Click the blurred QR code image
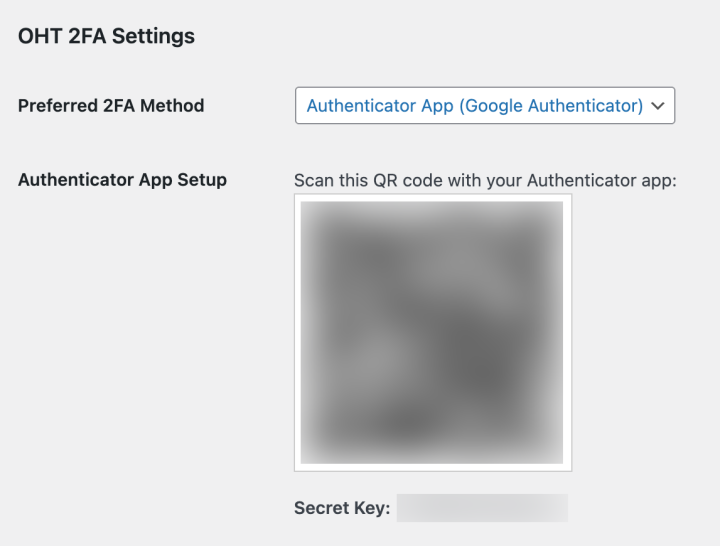Image resolution: width=720 pixels, height=546 pixels. 432,332
